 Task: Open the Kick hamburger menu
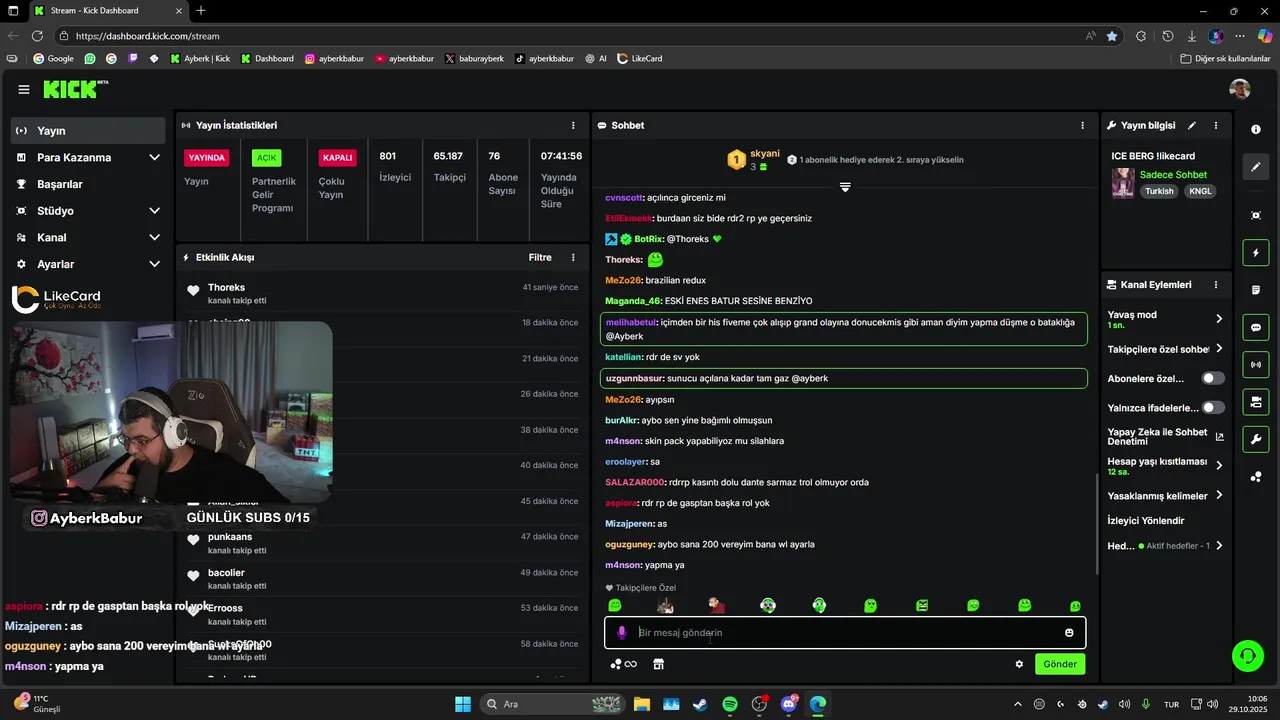24,90
